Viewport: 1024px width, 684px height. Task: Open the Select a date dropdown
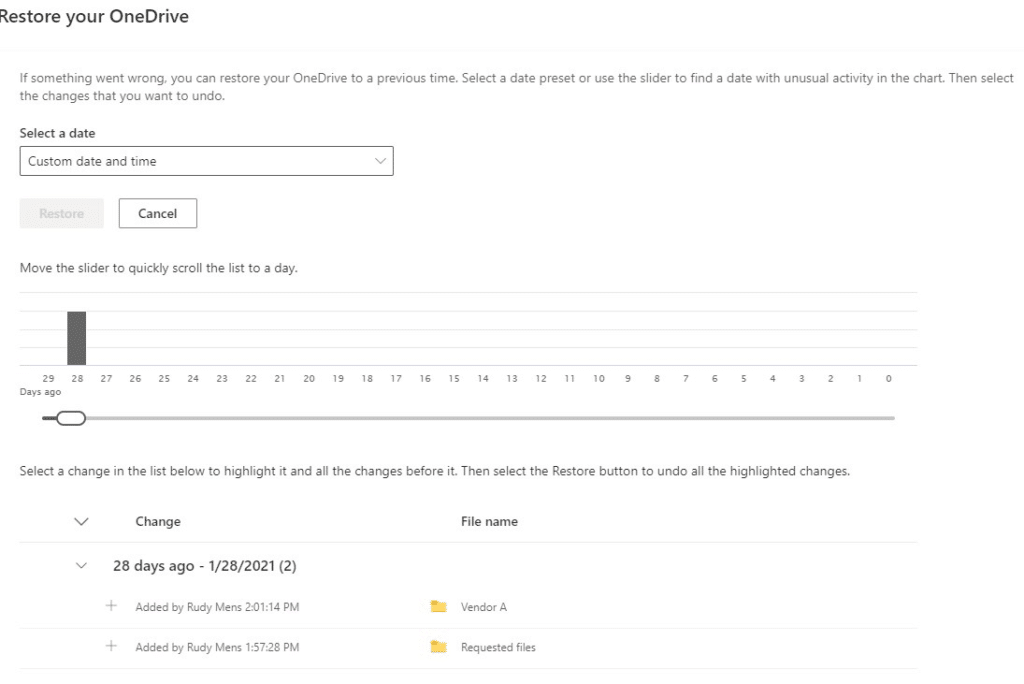click(206, 161)
